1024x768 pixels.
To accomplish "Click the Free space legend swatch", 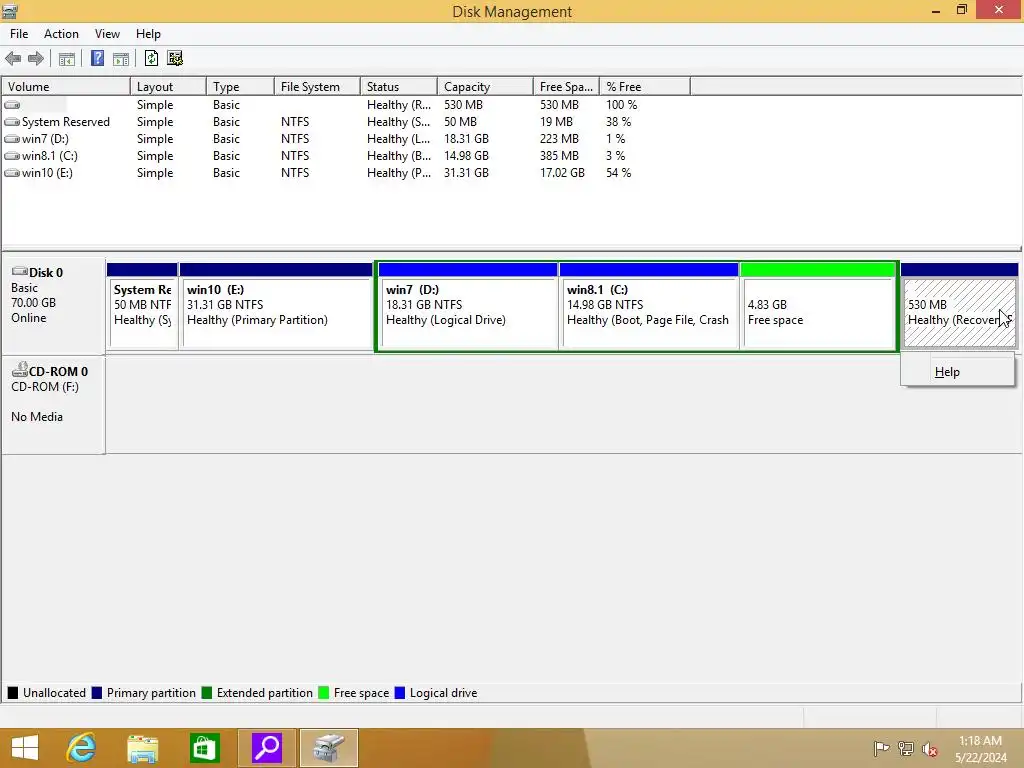I will 323,693.
